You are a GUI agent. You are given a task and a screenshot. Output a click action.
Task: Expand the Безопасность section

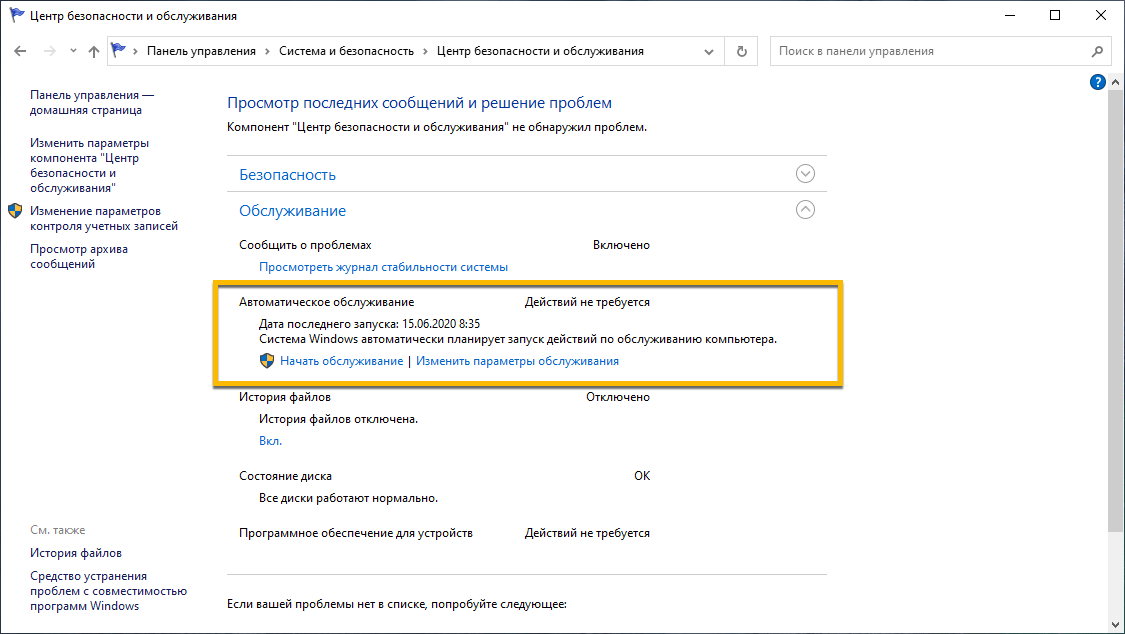click(805, 173)
